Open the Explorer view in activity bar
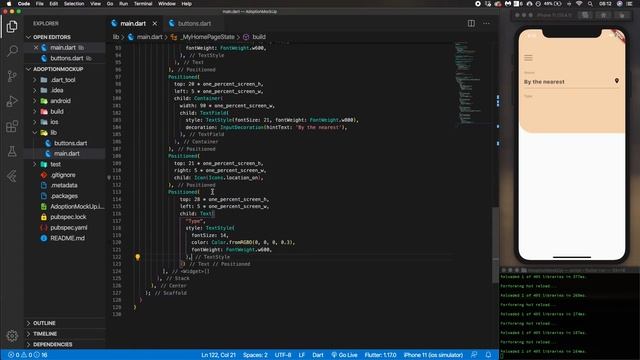The image size is (640, 360). pos(12,27)
